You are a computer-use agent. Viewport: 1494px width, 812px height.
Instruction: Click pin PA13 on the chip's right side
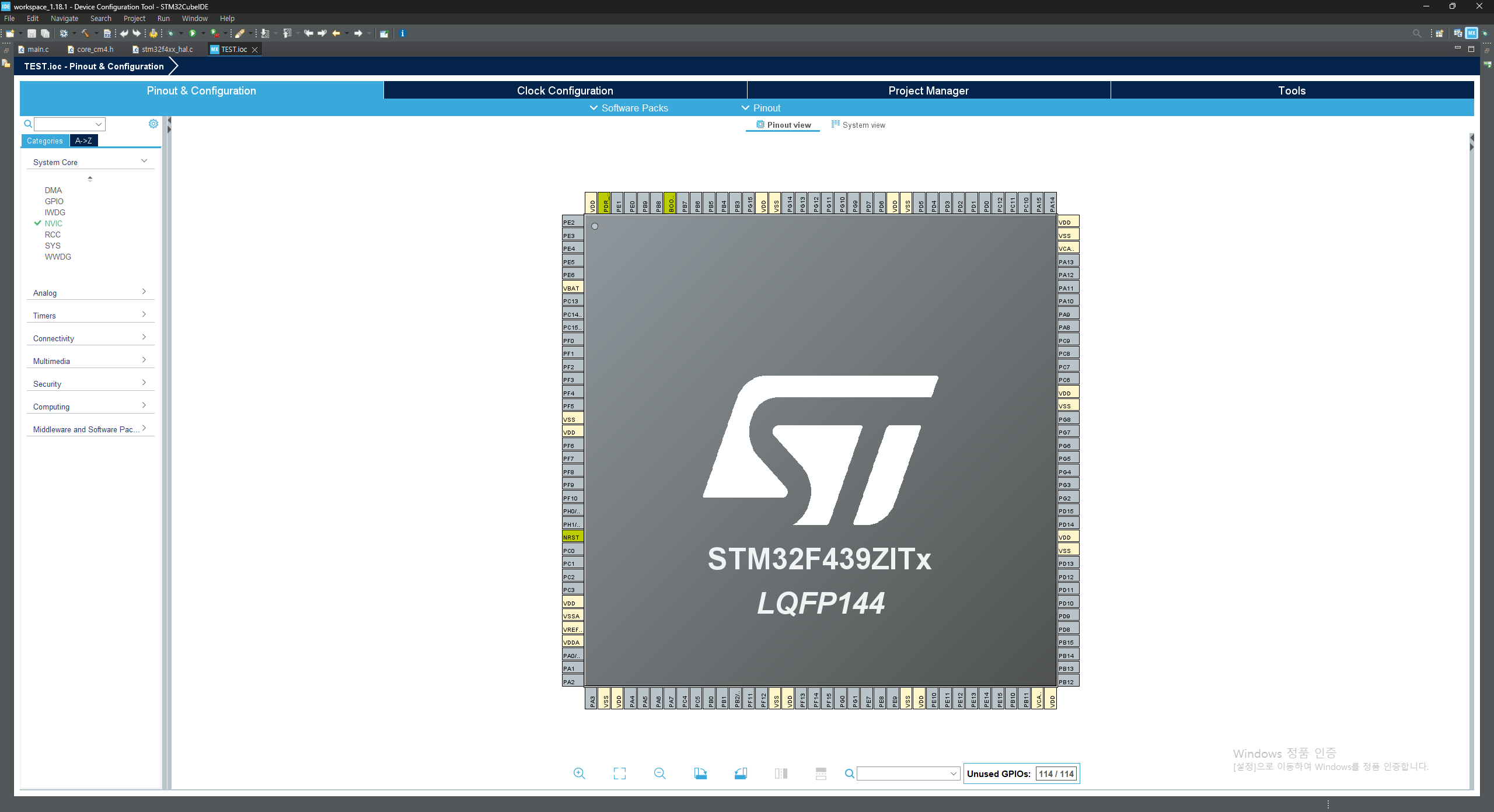tap(1068, 262)
